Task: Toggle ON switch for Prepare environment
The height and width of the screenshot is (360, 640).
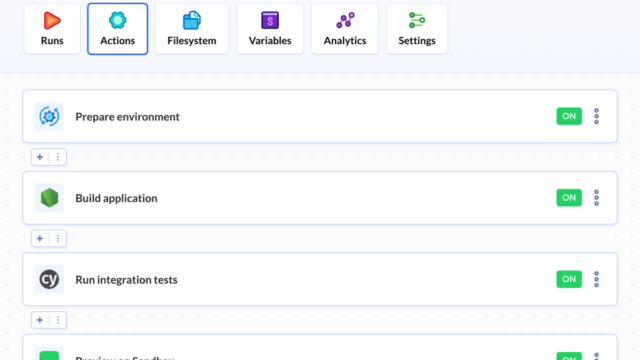Action: [x=569, y=116]
